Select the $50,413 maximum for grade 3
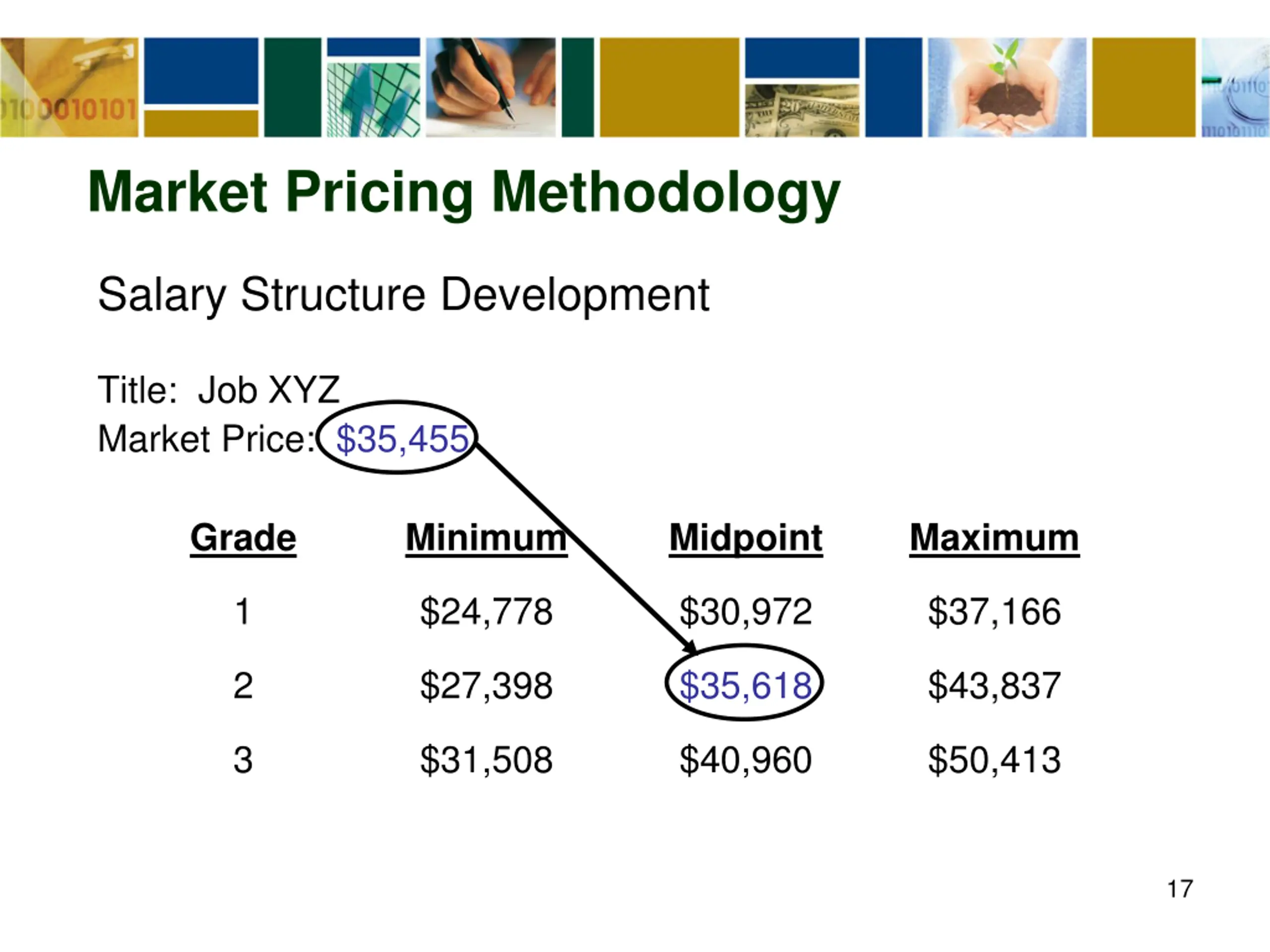Image resolution: width=1270 pixels, height=952 pixels. click(994, 760)
